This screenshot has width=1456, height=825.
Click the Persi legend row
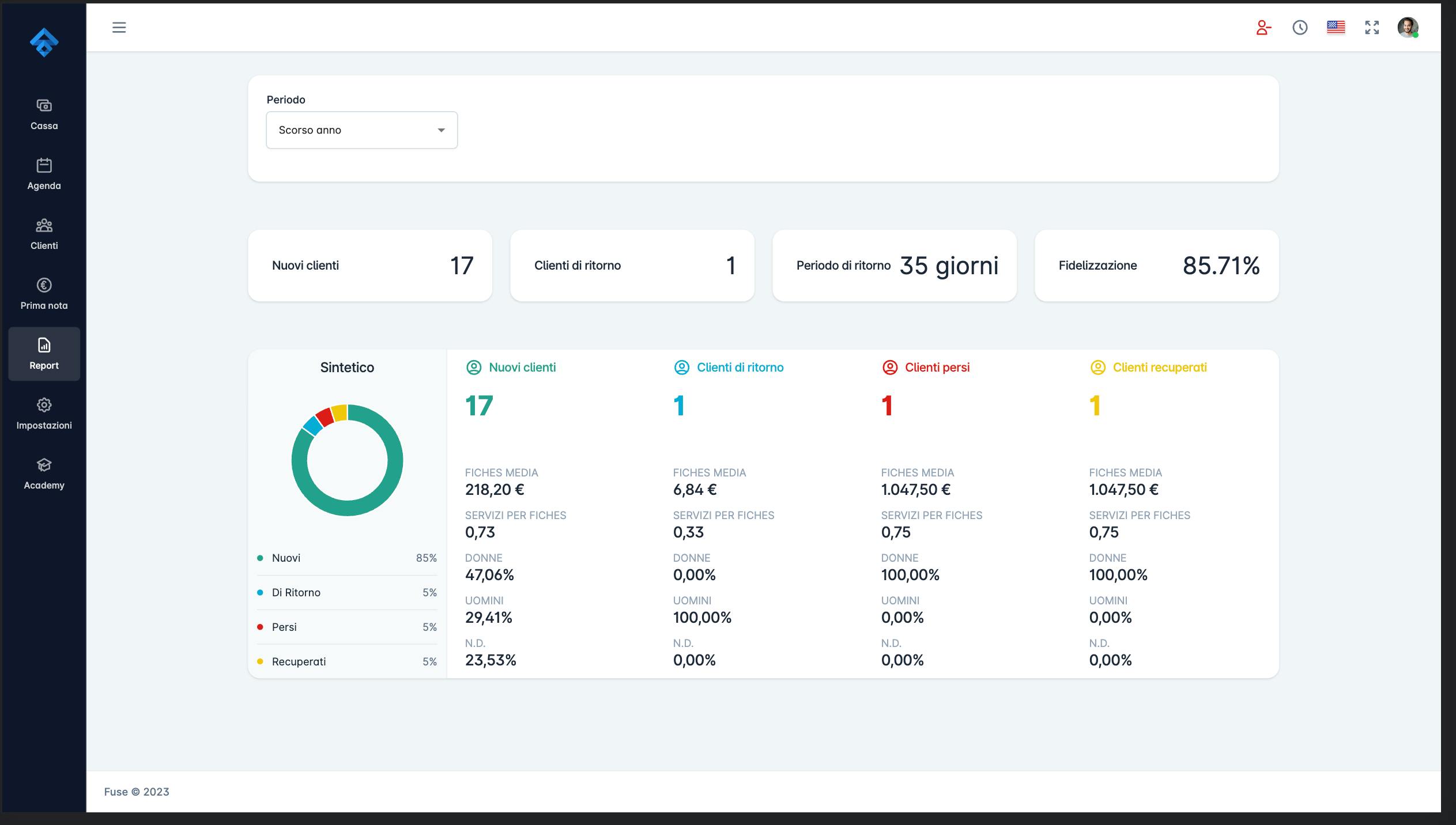click(x=347, y=627)
